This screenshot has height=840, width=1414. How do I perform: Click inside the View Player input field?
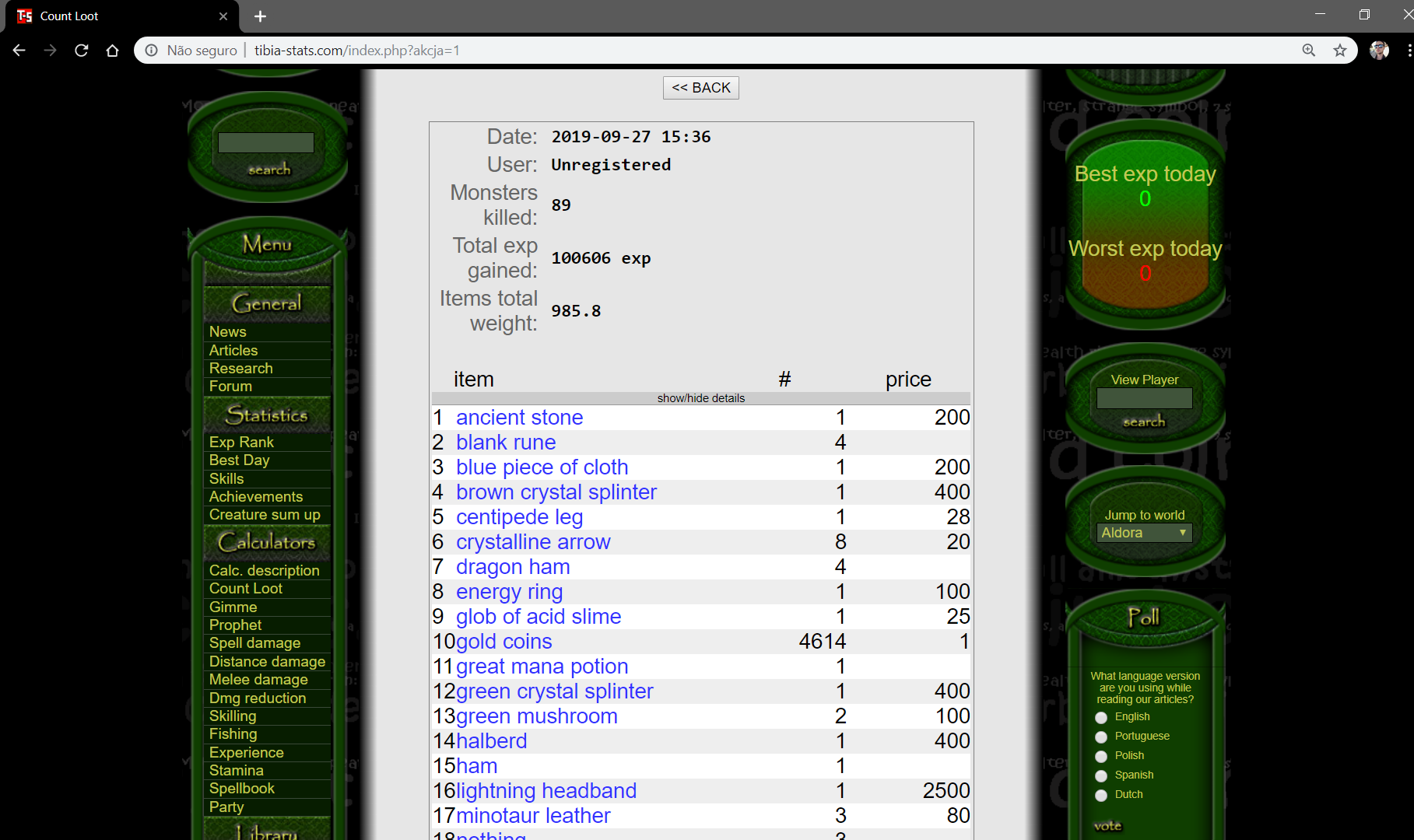1144,398
